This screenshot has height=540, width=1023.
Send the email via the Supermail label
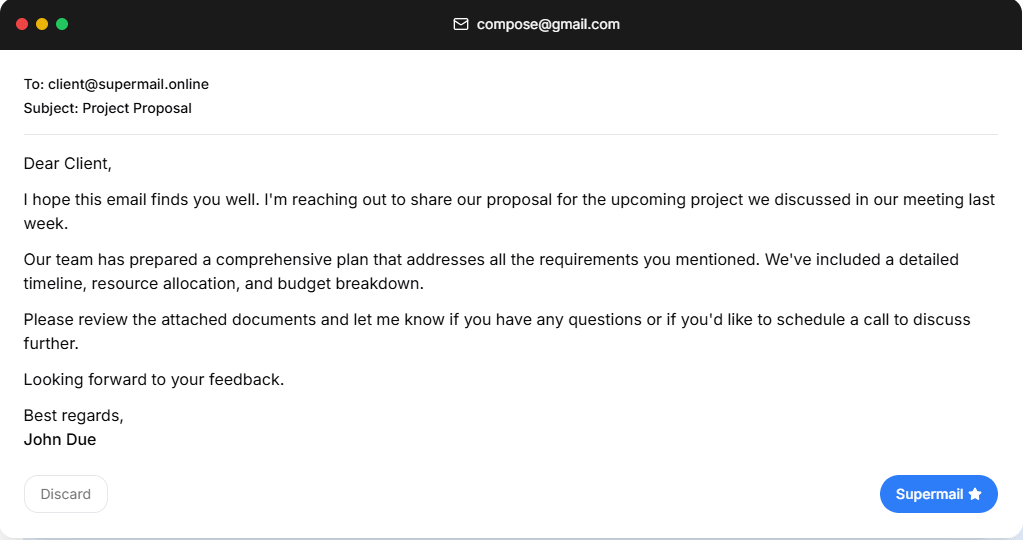click(929, 494)
